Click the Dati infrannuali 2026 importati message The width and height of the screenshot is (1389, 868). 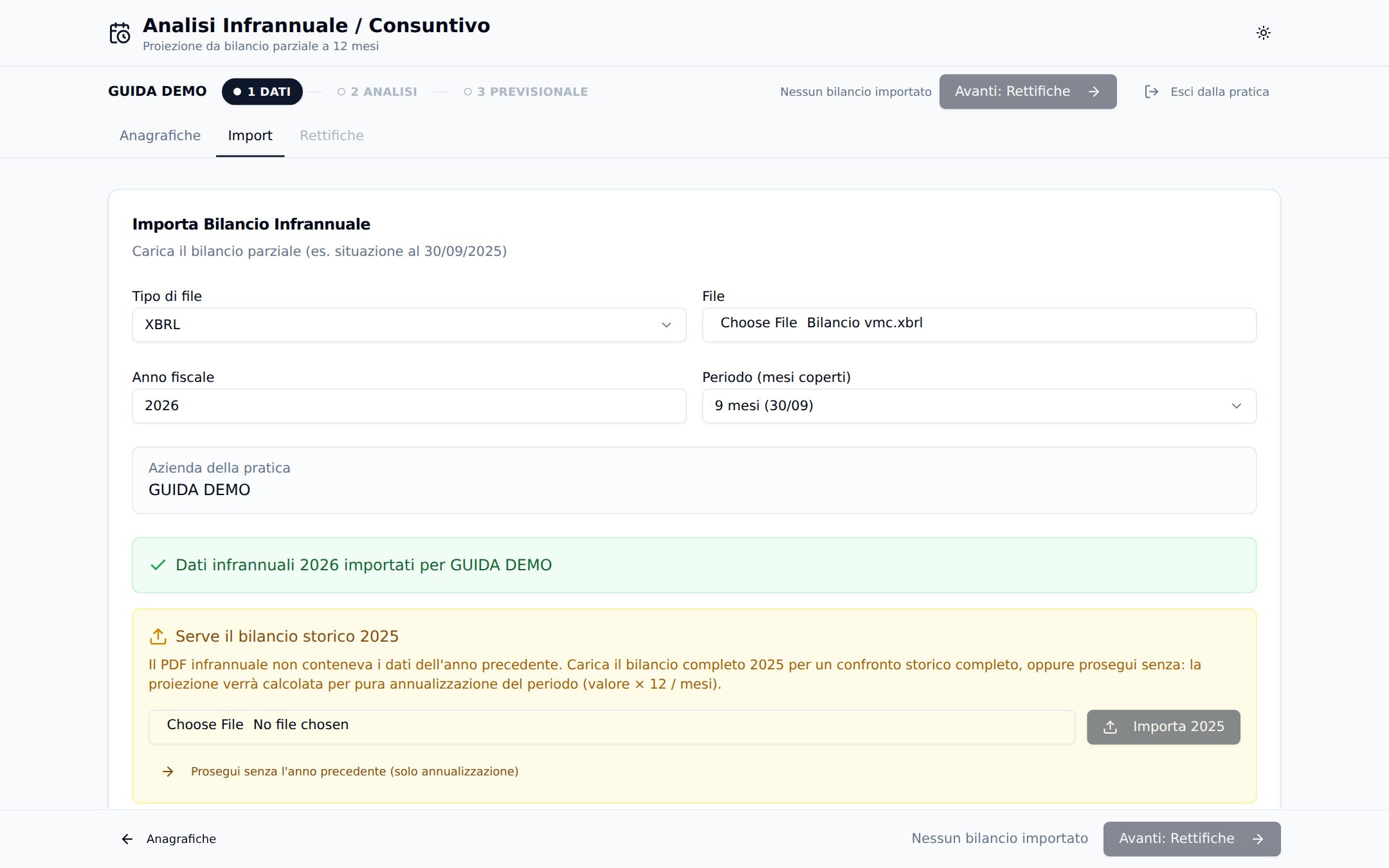(694, 565)
